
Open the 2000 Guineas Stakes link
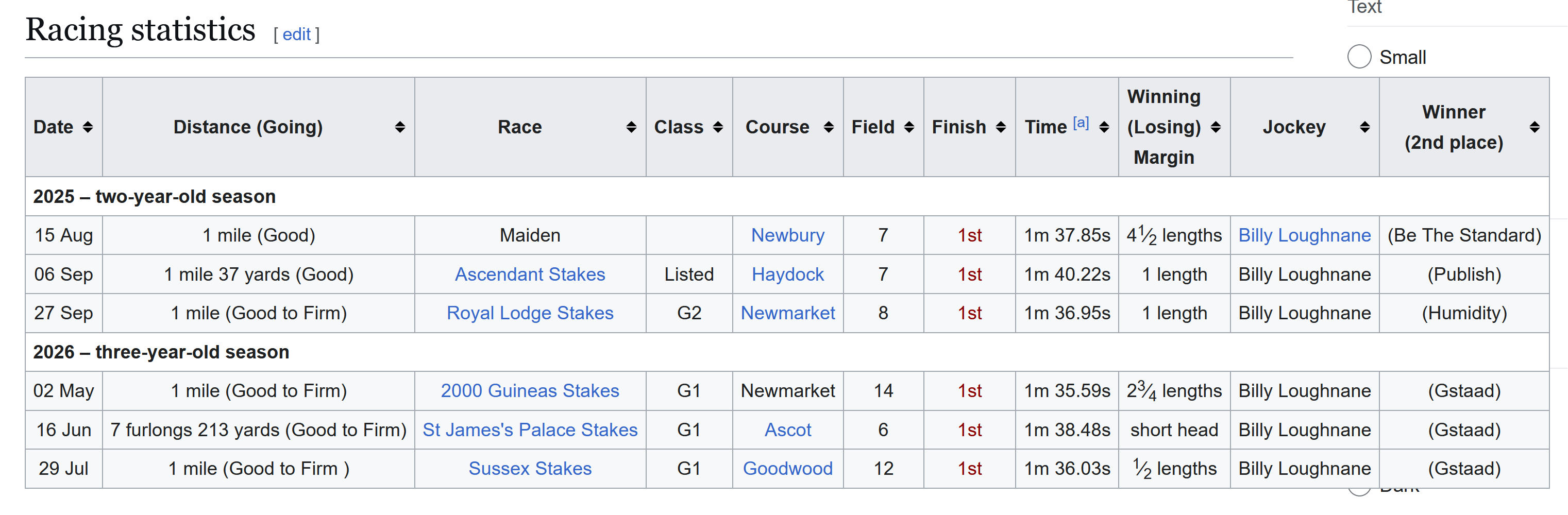[x=530, y=391]
